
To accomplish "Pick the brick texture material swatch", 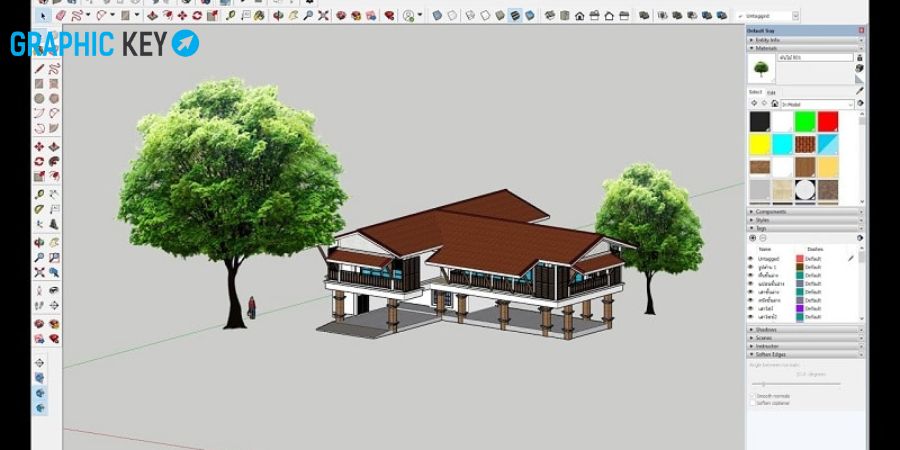I will (805, 144).
